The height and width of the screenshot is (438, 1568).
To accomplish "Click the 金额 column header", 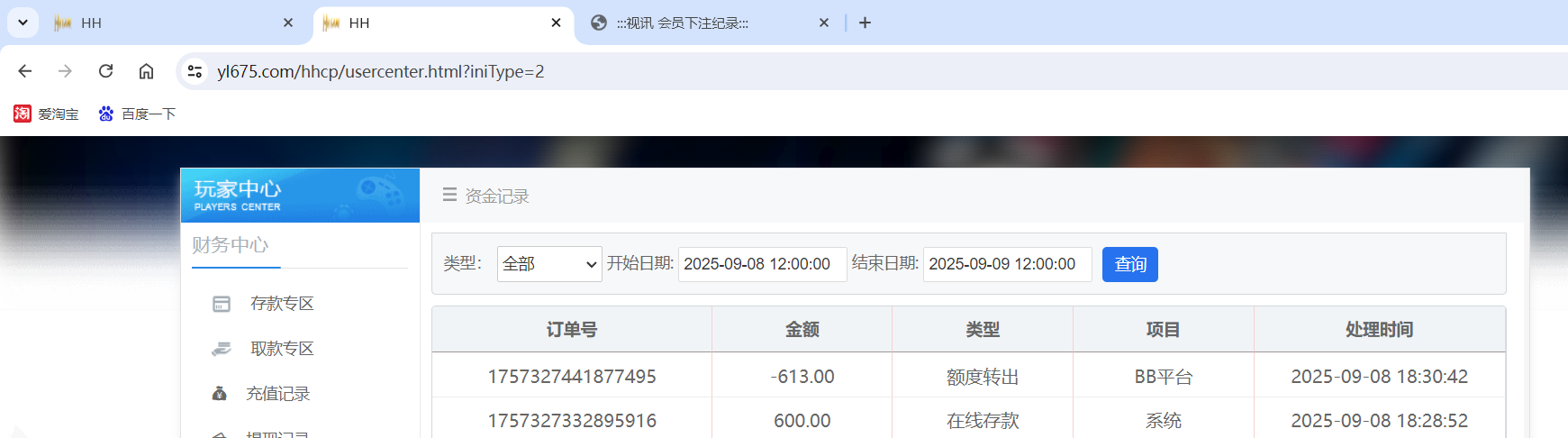I will point(802,330).
